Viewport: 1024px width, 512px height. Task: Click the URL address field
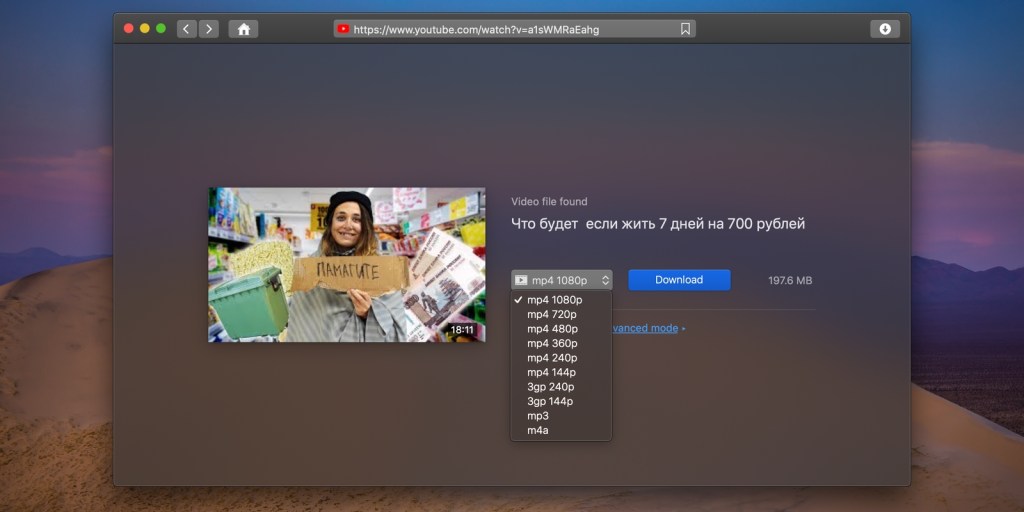coord(510,29)
